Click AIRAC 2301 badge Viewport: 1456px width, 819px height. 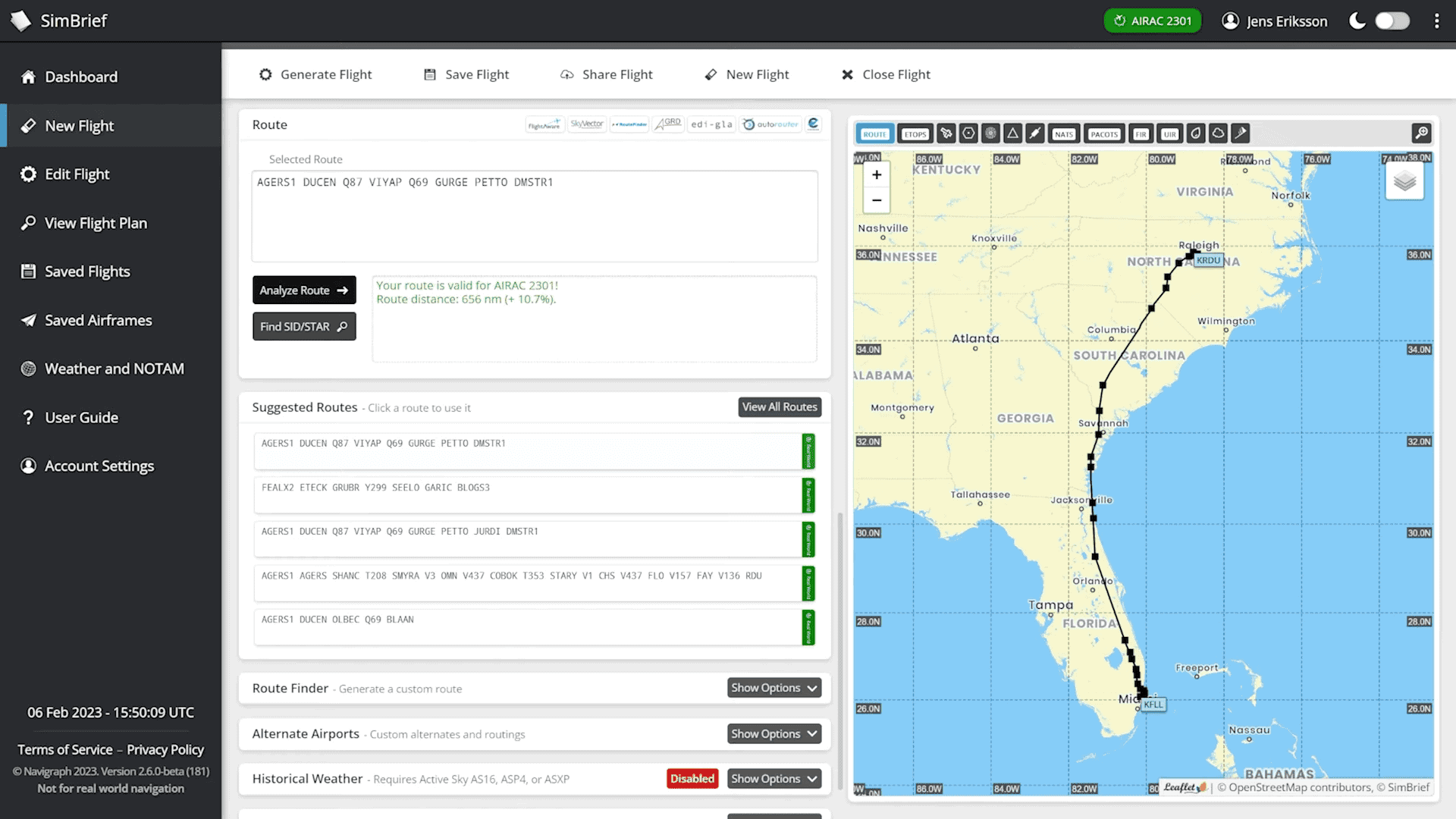point(1153,21)
